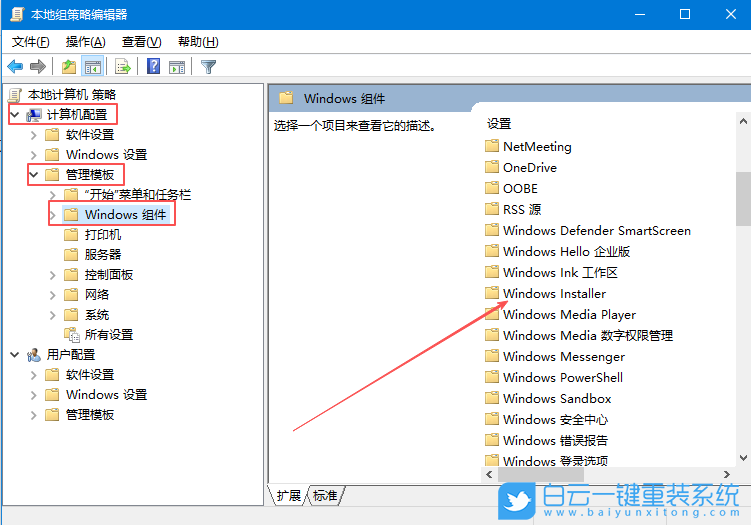Click the Export list toolbar icon

pos(123,67)
